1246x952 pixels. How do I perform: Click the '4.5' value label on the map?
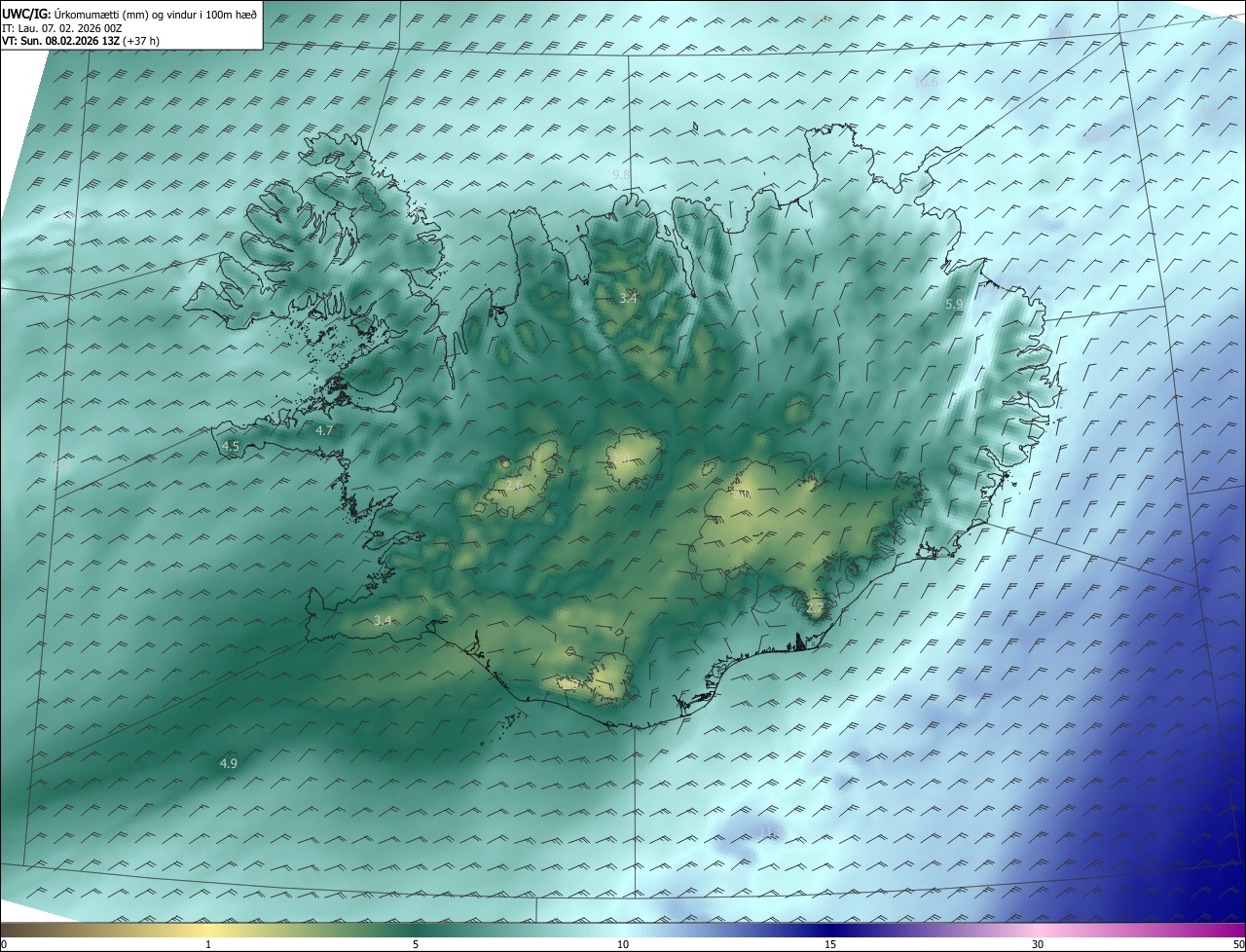coord(231,446)
